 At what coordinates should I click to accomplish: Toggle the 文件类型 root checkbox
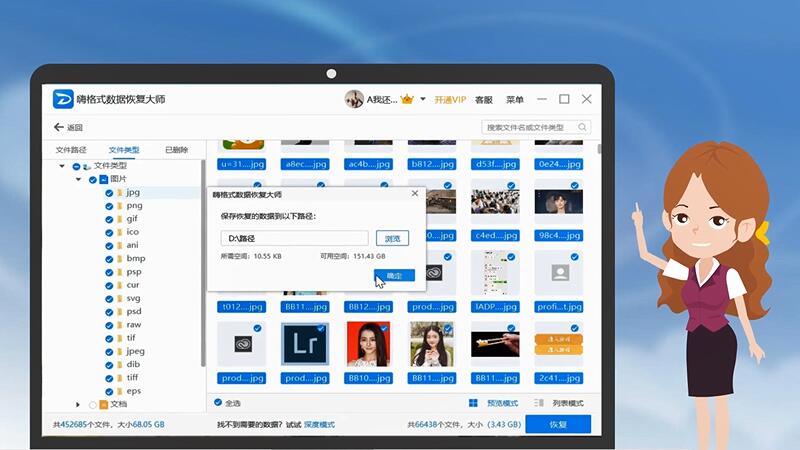tap(76, 166)
